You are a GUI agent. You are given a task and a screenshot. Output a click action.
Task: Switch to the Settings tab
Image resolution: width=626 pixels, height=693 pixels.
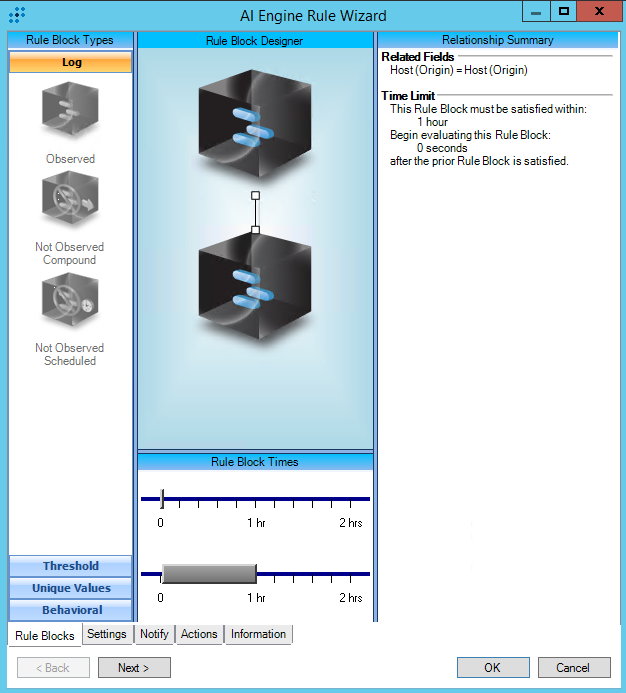pyautogui.click(x=107, y=634)
